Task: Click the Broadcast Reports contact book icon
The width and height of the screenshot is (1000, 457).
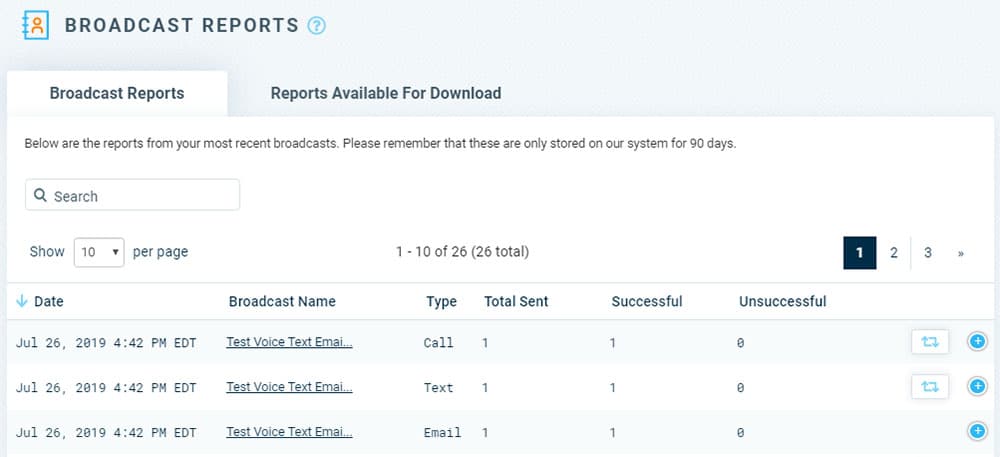Action: (x=35, y=25)
